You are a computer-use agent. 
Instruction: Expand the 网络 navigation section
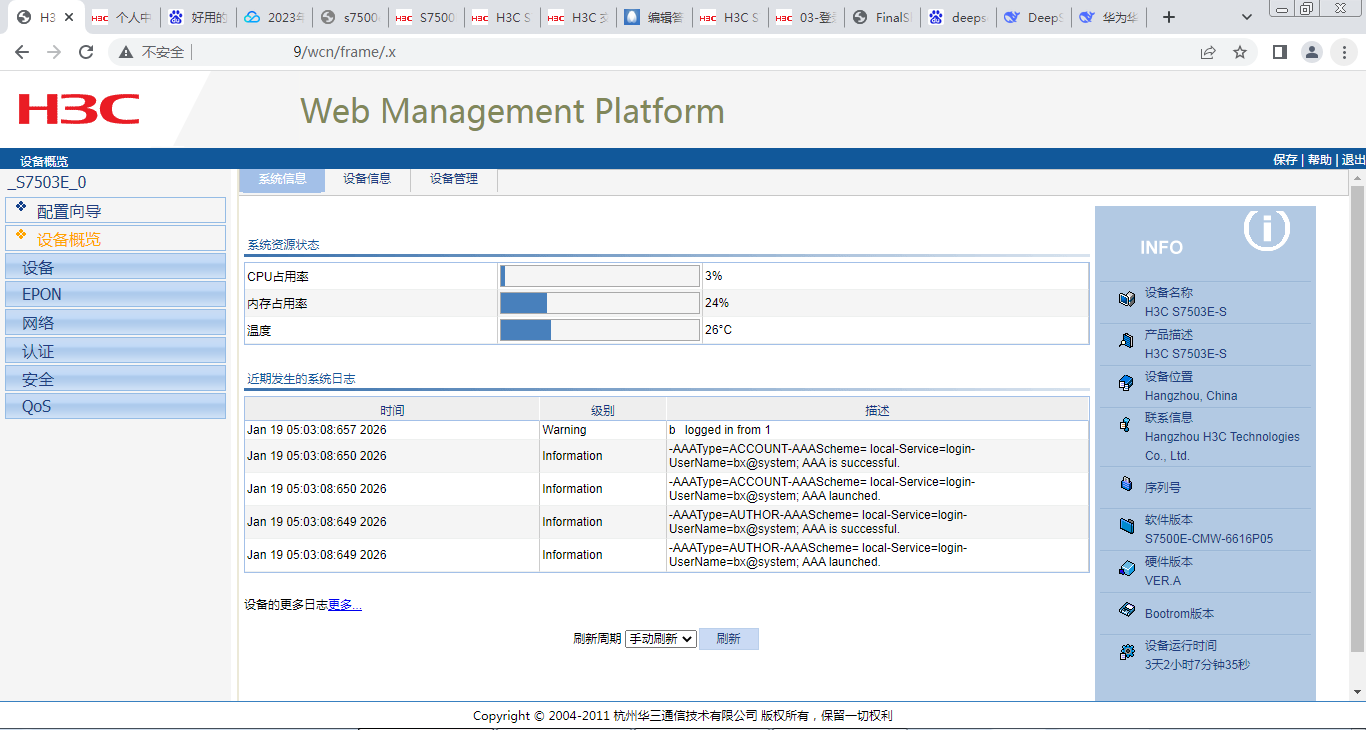coord(115,323)
